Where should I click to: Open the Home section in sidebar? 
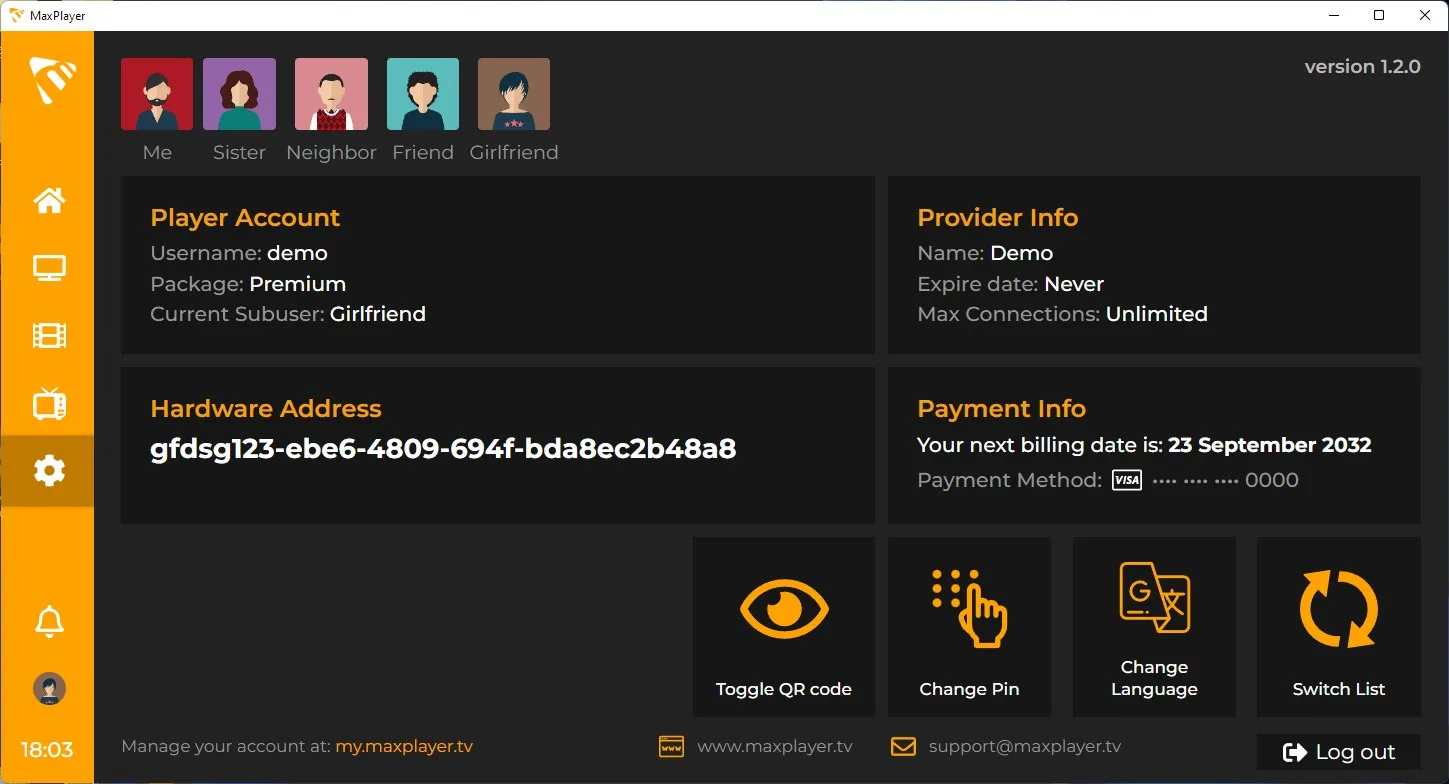pyautogui.click(x=49, y=200)
